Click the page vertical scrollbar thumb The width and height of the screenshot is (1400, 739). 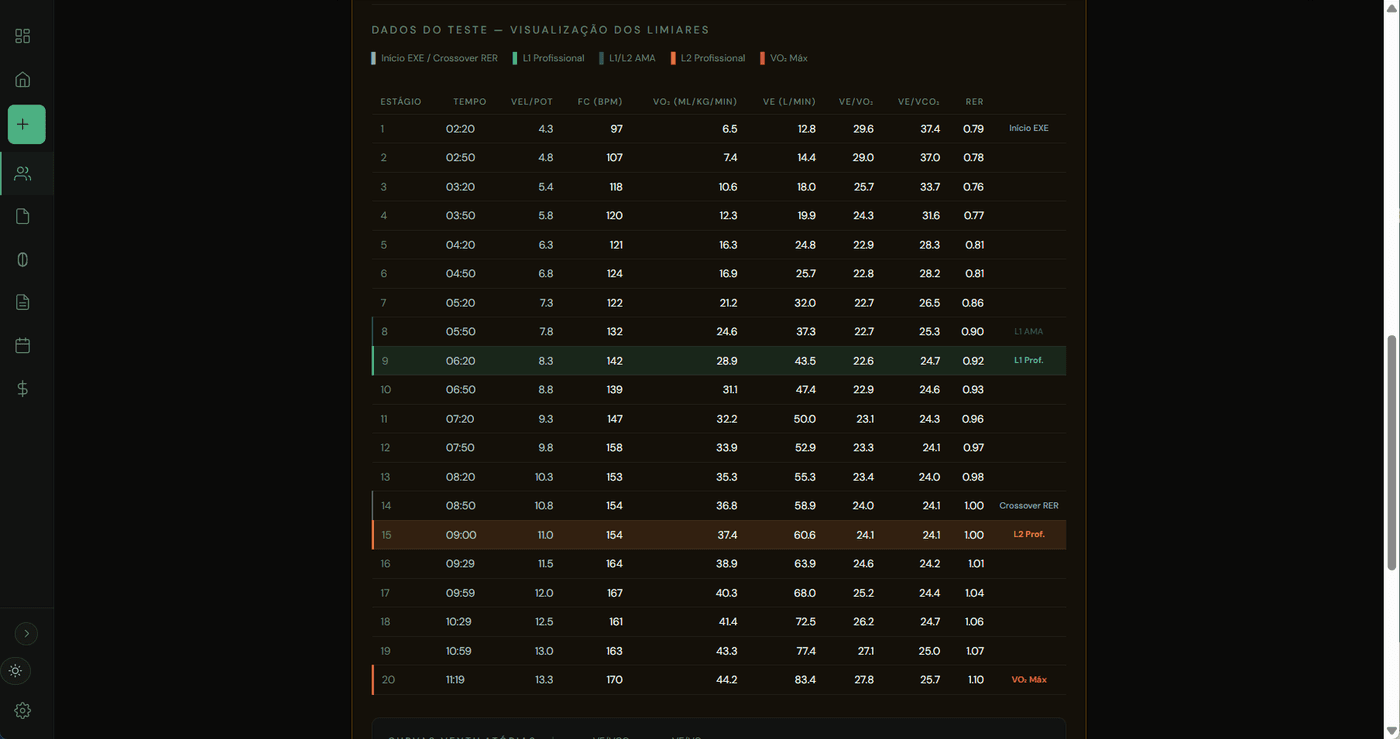[1392, 452]
